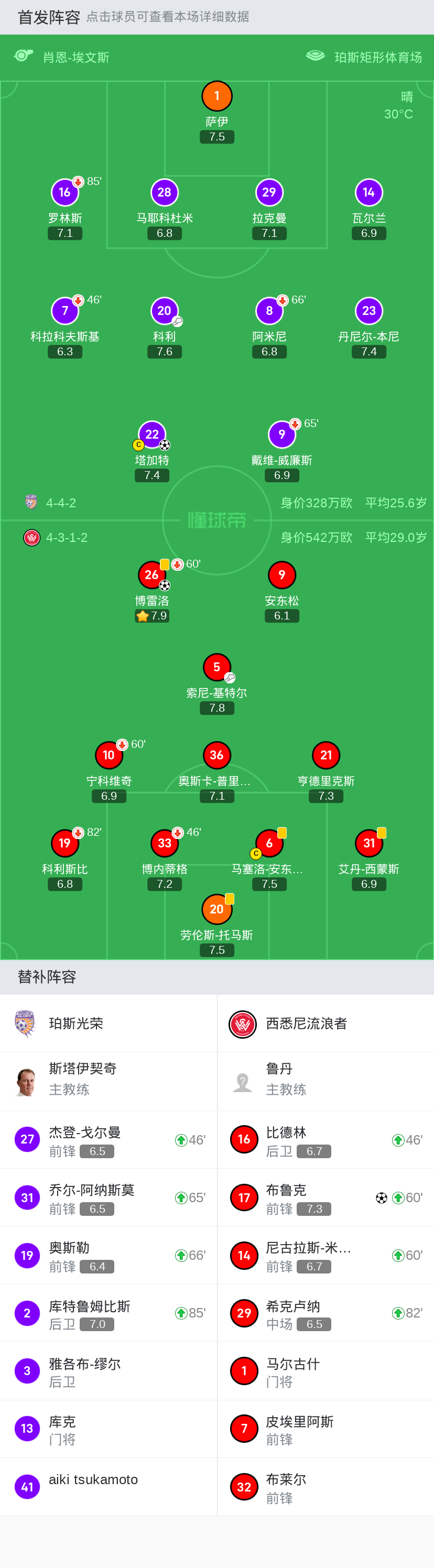Image resolution: width=434 pixels, height=1568 pixels.
Task: Click goalkeeper Sai's number 1 badge
Action: pyautogui.click(x=216, y=96)
